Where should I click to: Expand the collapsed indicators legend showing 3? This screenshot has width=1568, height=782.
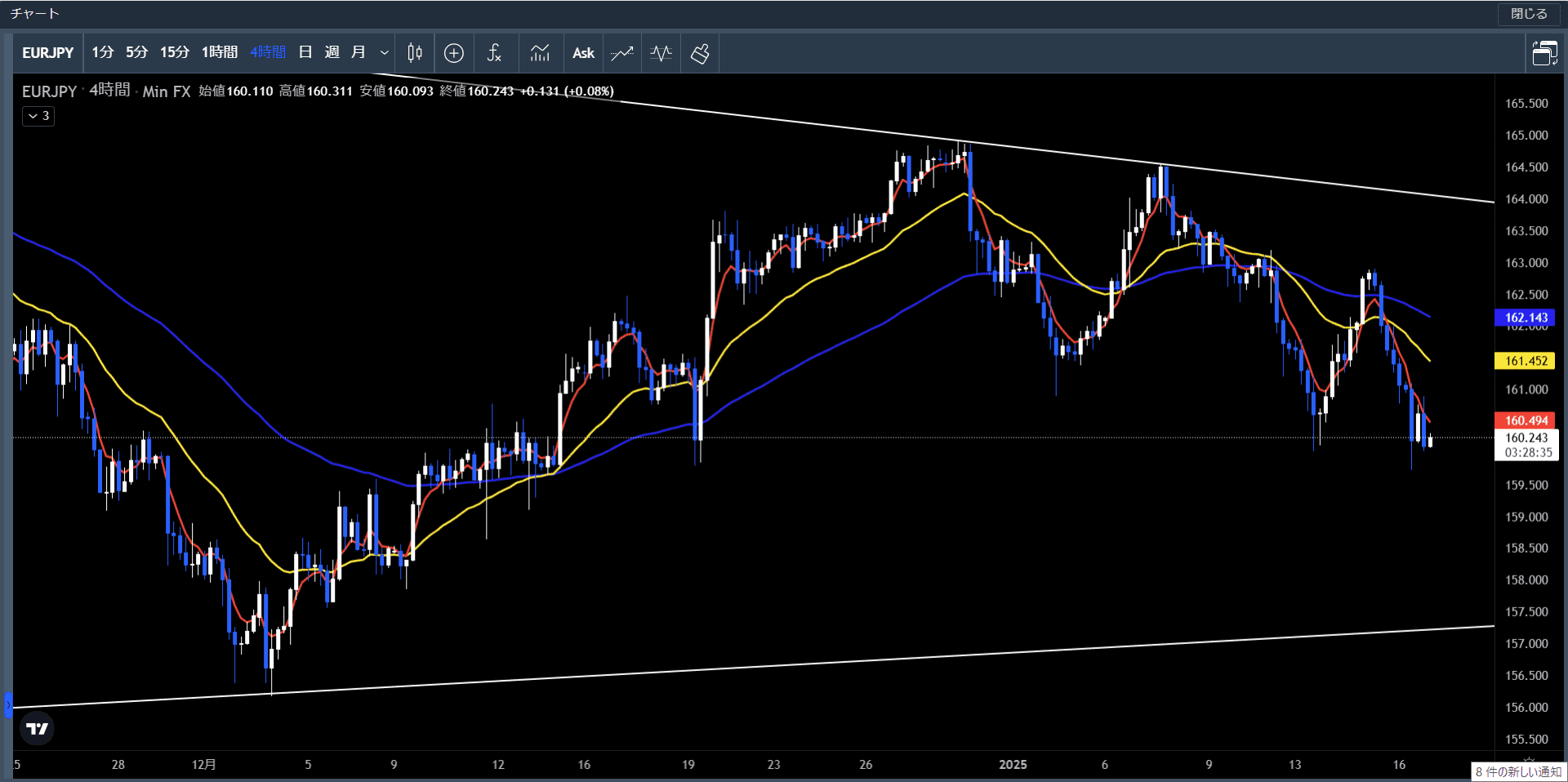coord(38,116)
